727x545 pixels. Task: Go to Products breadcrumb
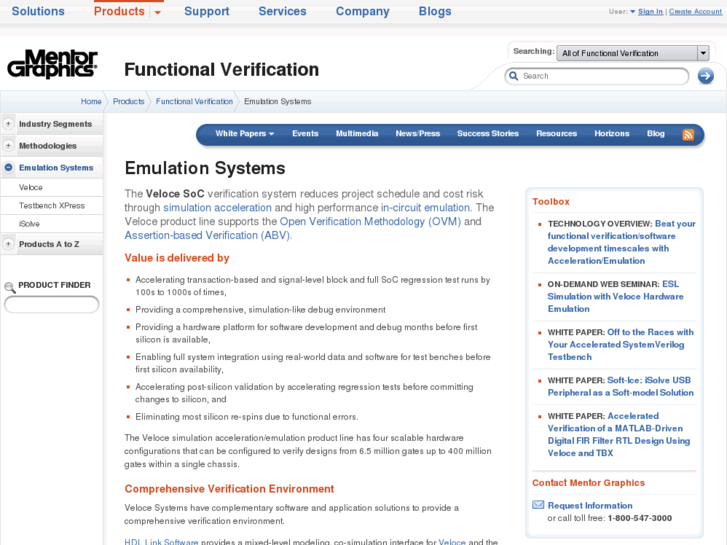(128, 101)
